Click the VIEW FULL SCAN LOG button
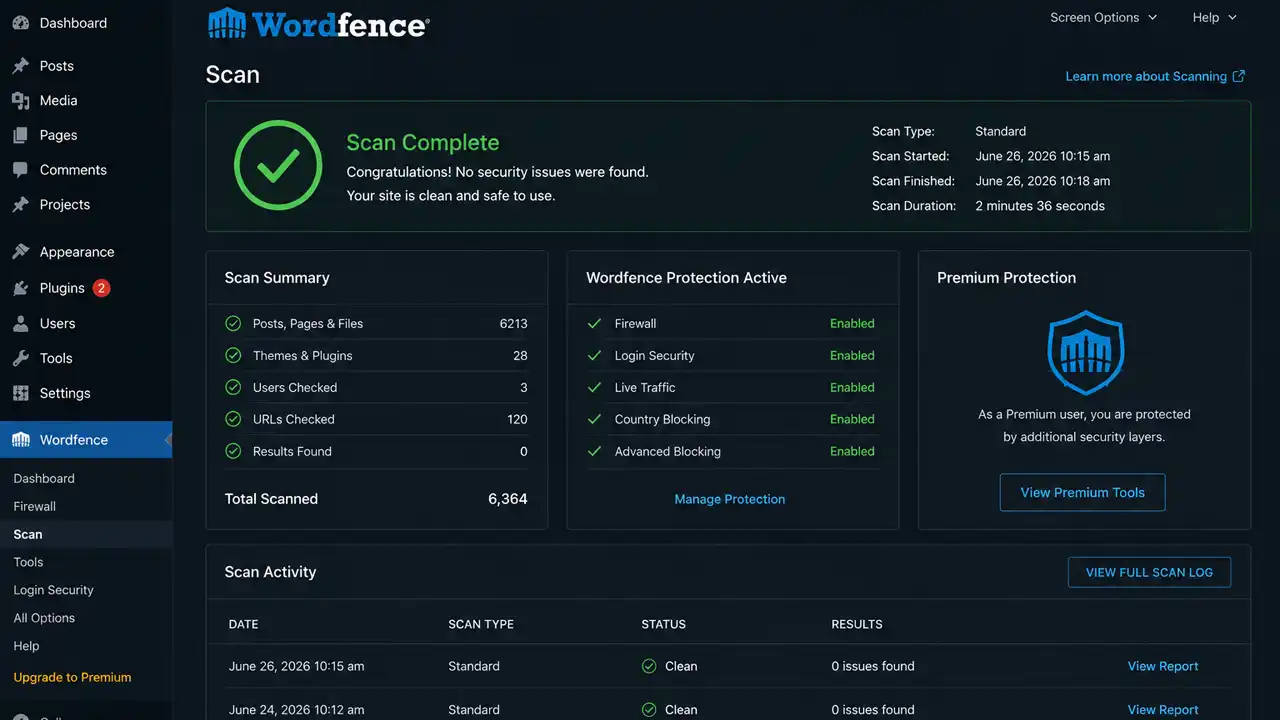 coord(1149,572)
